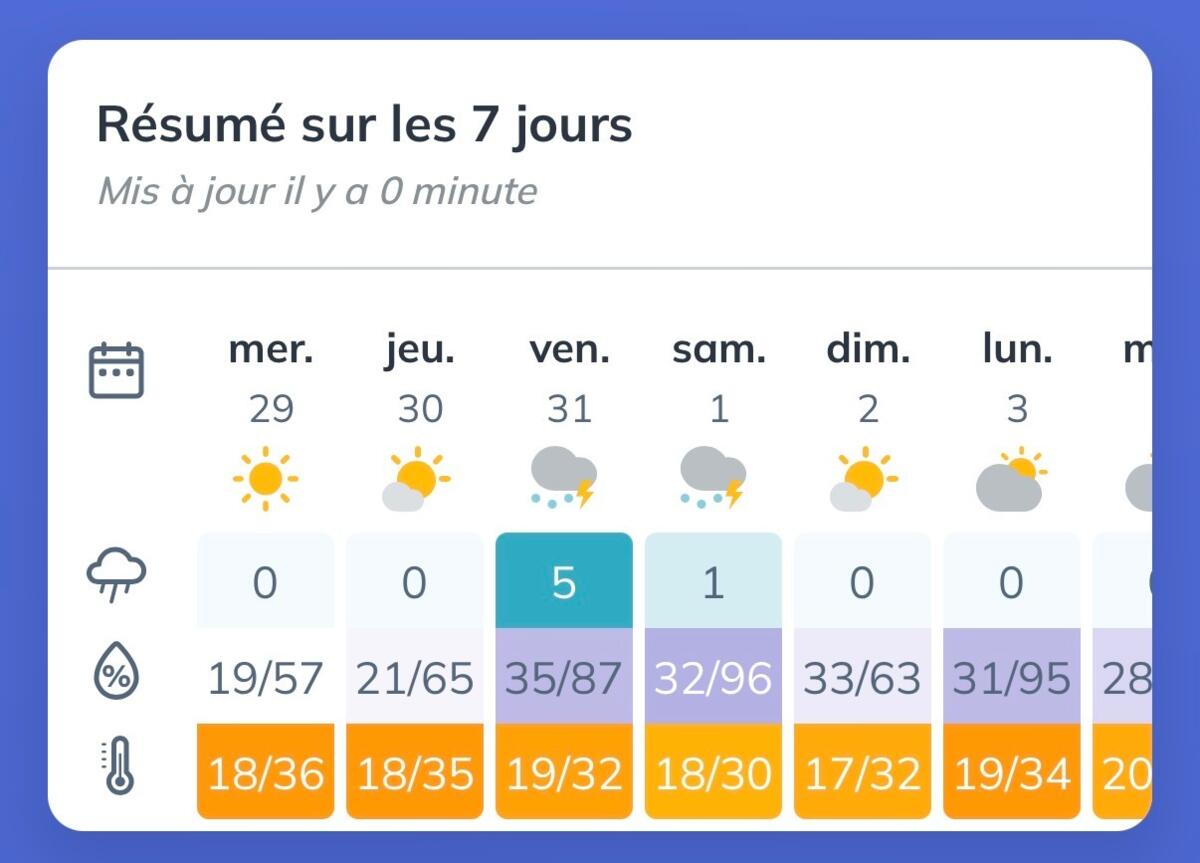Click the Mis à jour il y a 0 minute text

point(317,191)
